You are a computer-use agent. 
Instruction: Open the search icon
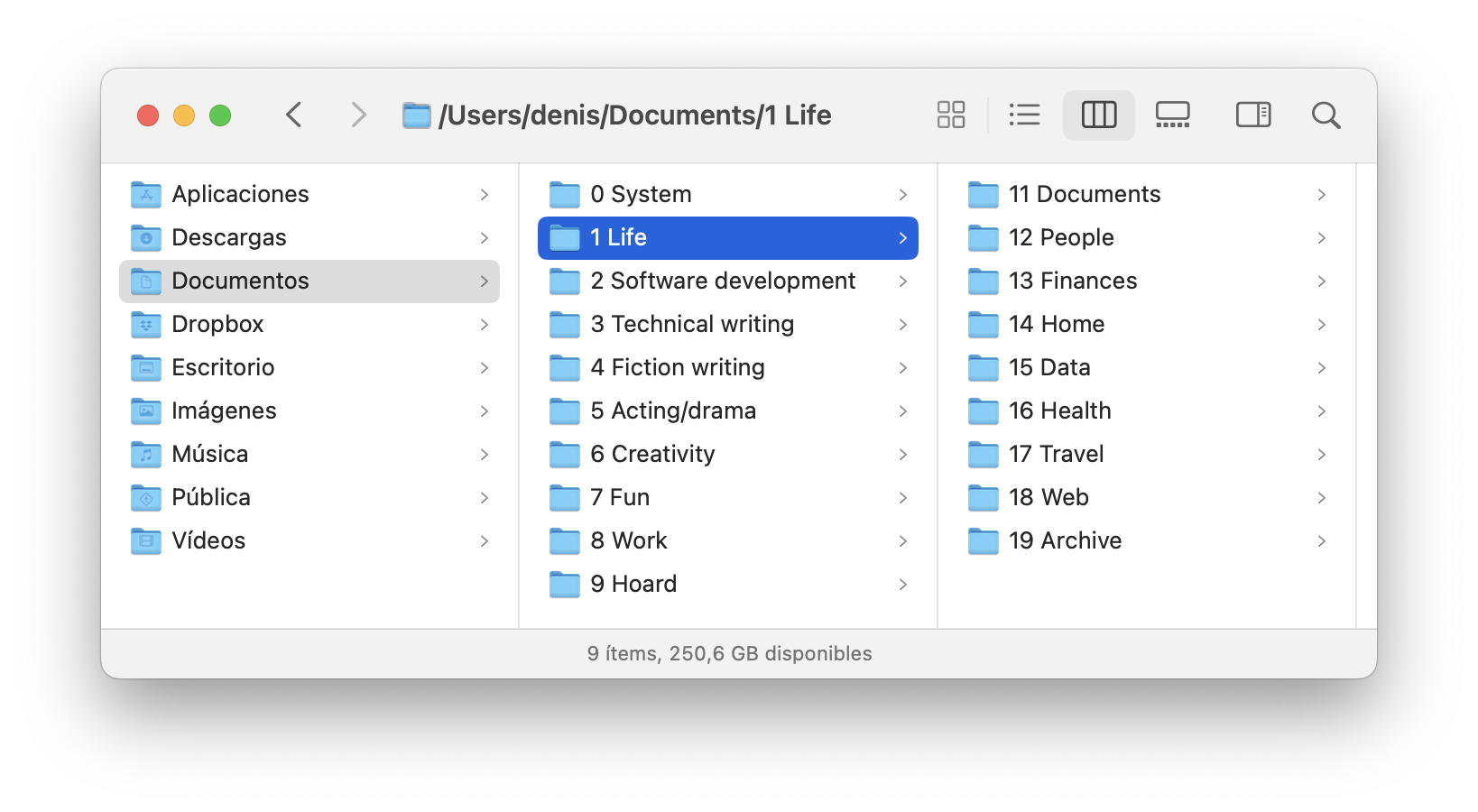(1326, 115)
